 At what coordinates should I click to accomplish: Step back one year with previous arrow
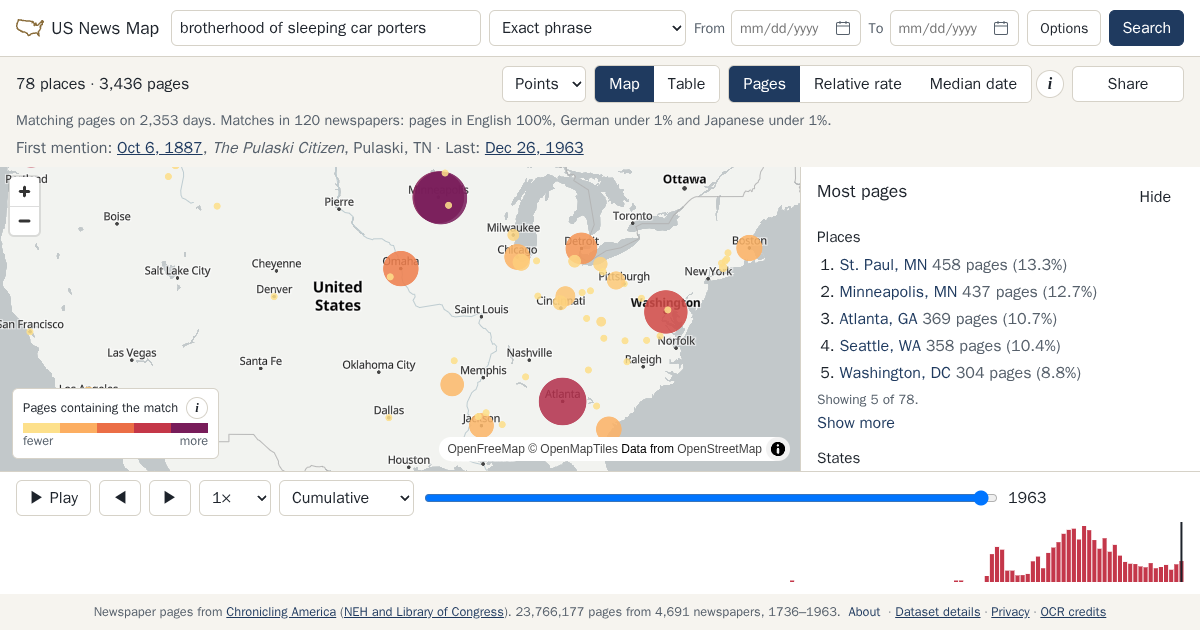pyautogui.click(x=120, y=498)
